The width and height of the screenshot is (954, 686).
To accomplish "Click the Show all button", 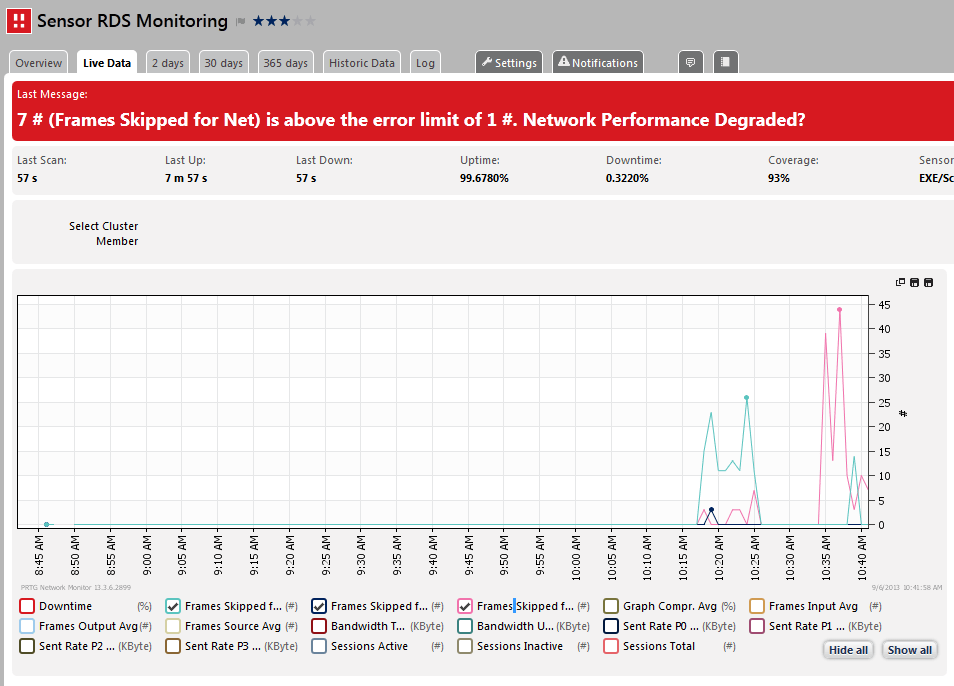I will 910,650.
